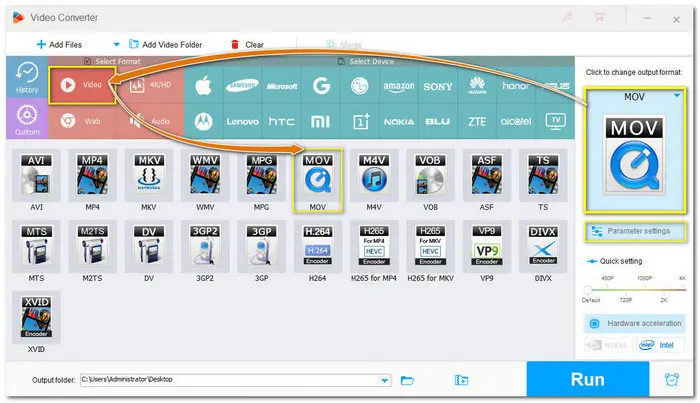Select the DIVX encoder format
The height and width of the screenshot is (403, 700).
pos(542,246)
